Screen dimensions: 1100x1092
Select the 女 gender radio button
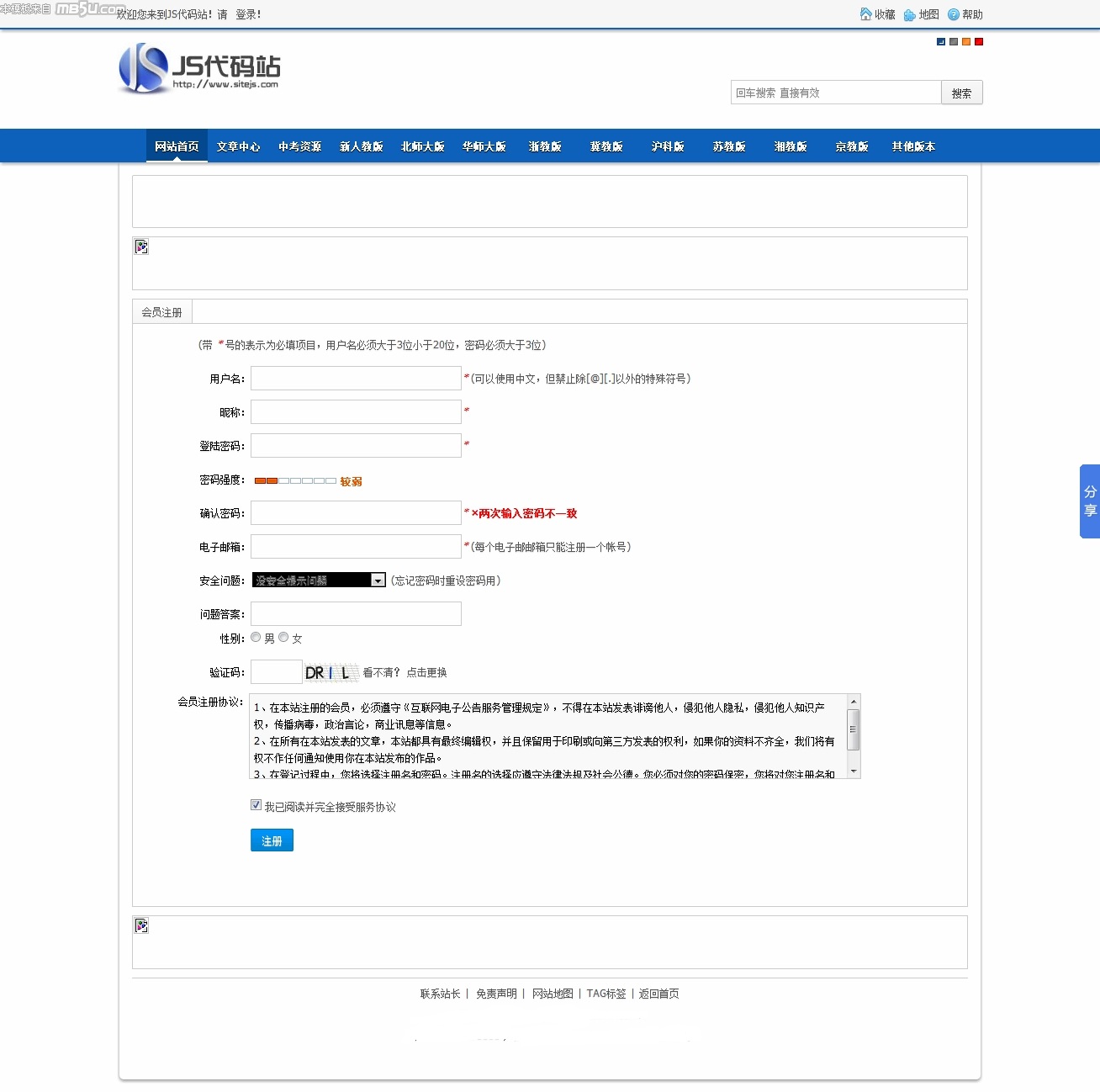coord(283,638)
